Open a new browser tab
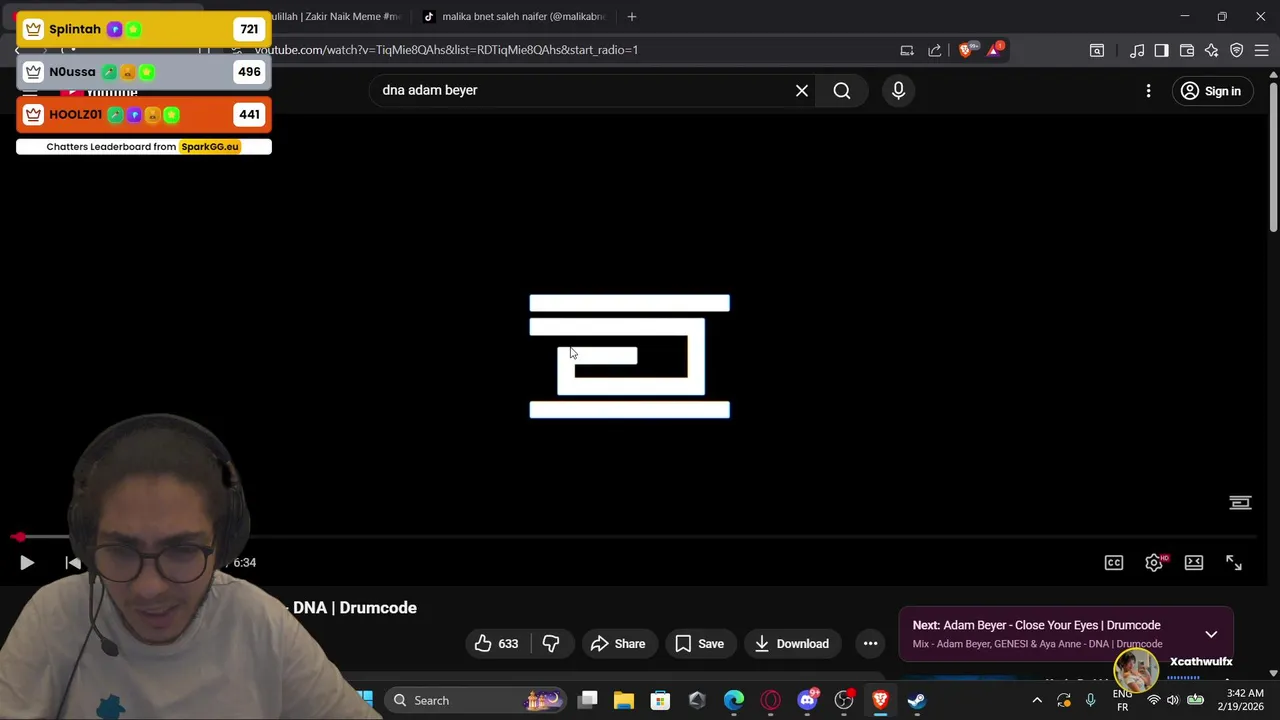The image size is (1280, 720). pos(631,16)
